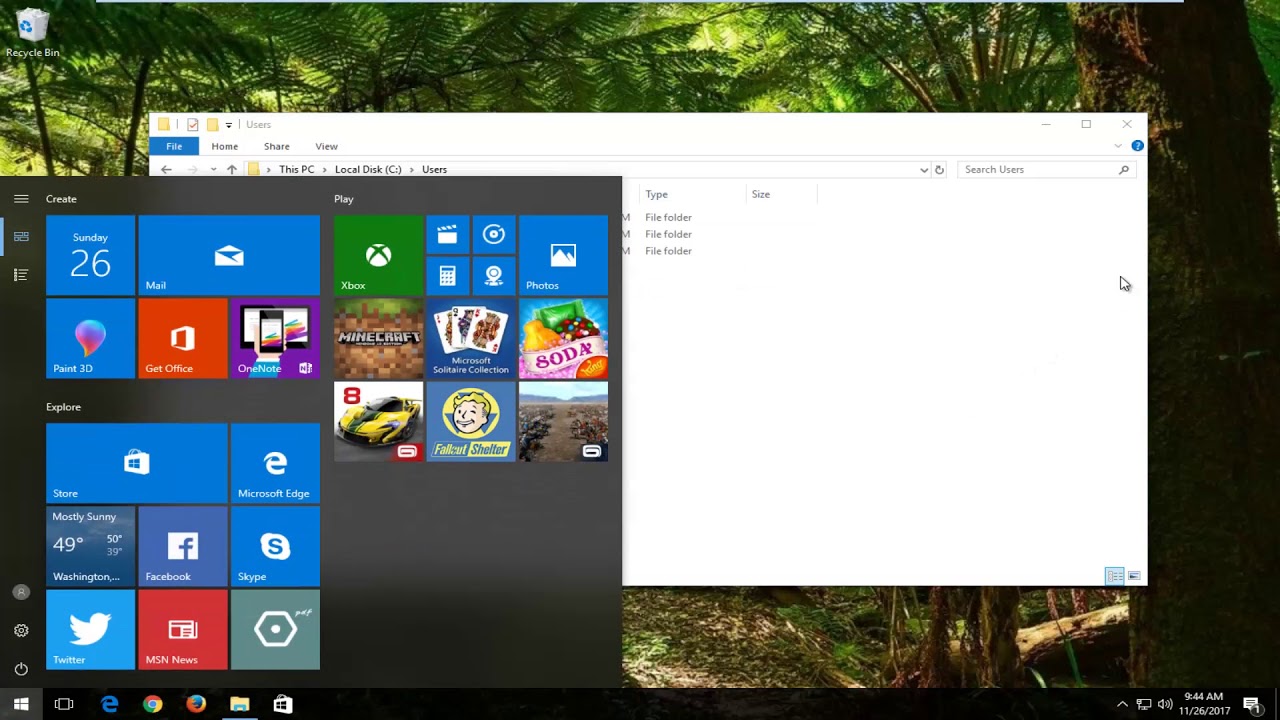Click the Windows Start button

pos(21,704)
